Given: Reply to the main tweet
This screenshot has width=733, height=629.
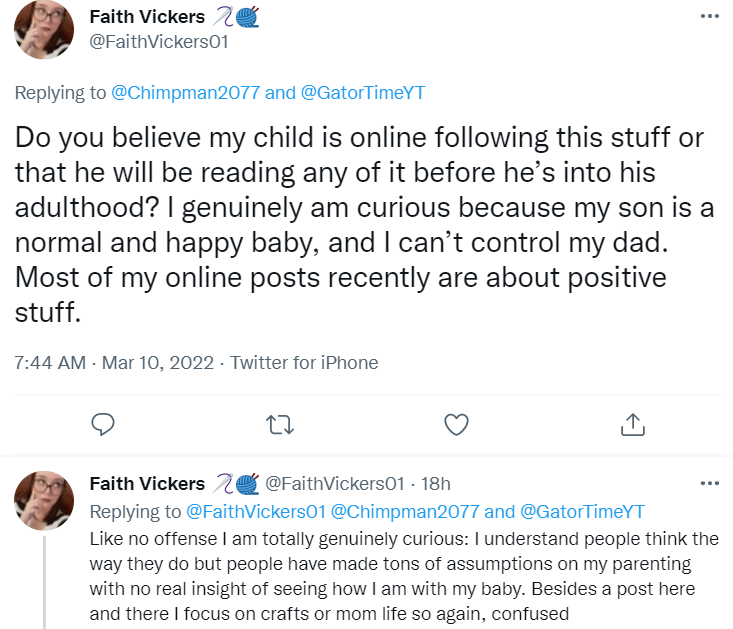Looking at the screenshot, I should [x=104, y=424].
